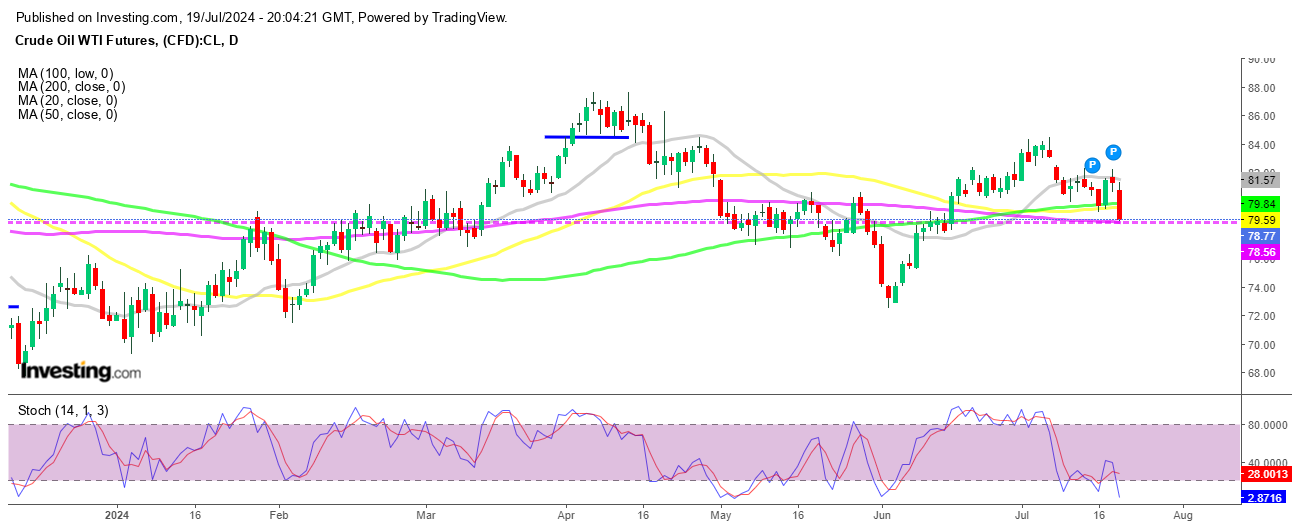Select the MA (20, close, 0) legend entry
The width and height of the screenshot is (1299, 528).
66,101
